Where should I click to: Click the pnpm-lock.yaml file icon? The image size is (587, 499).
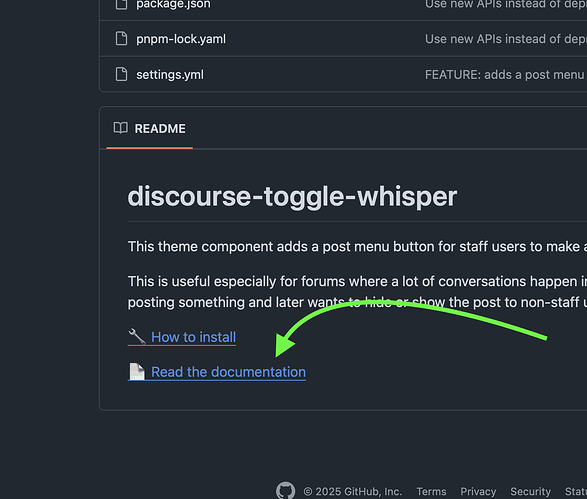click(x=121, y=39)
